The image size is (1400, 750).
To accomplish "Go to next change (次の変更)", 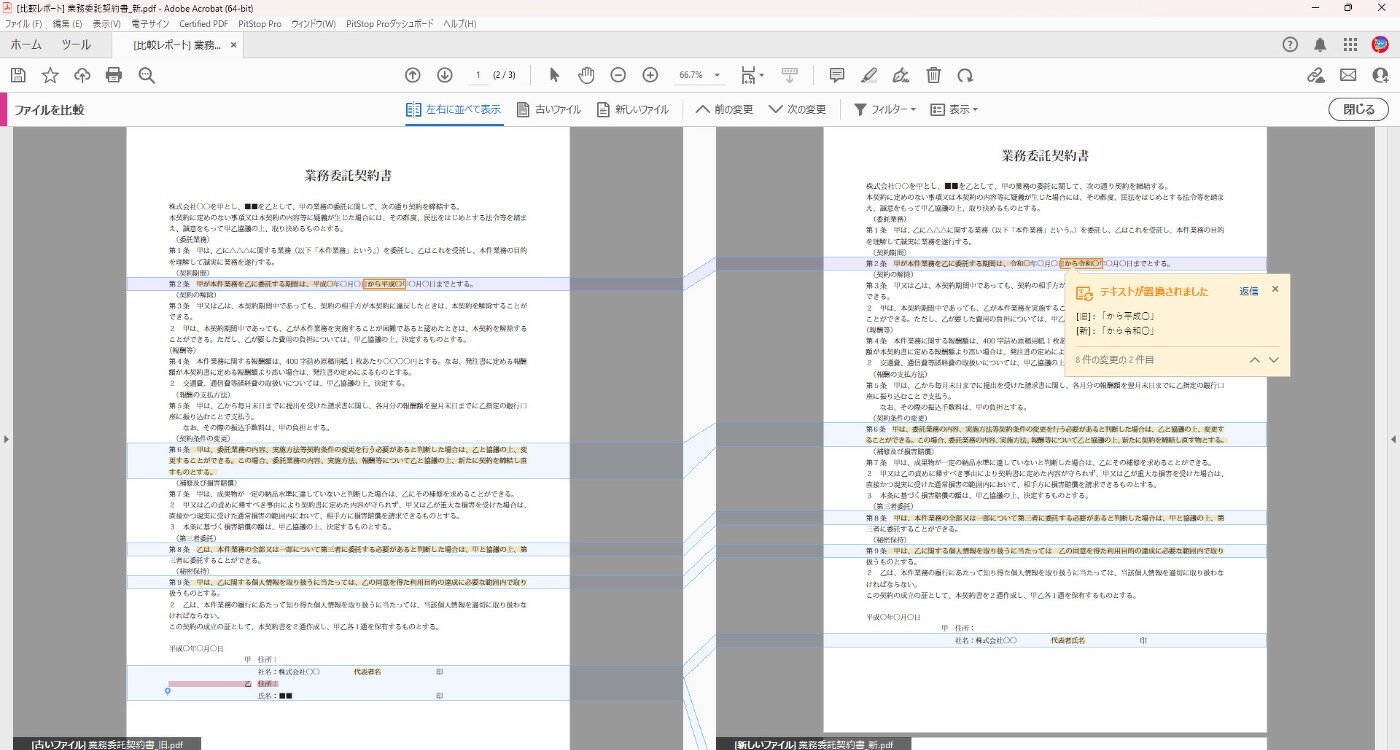I will 797,110.
